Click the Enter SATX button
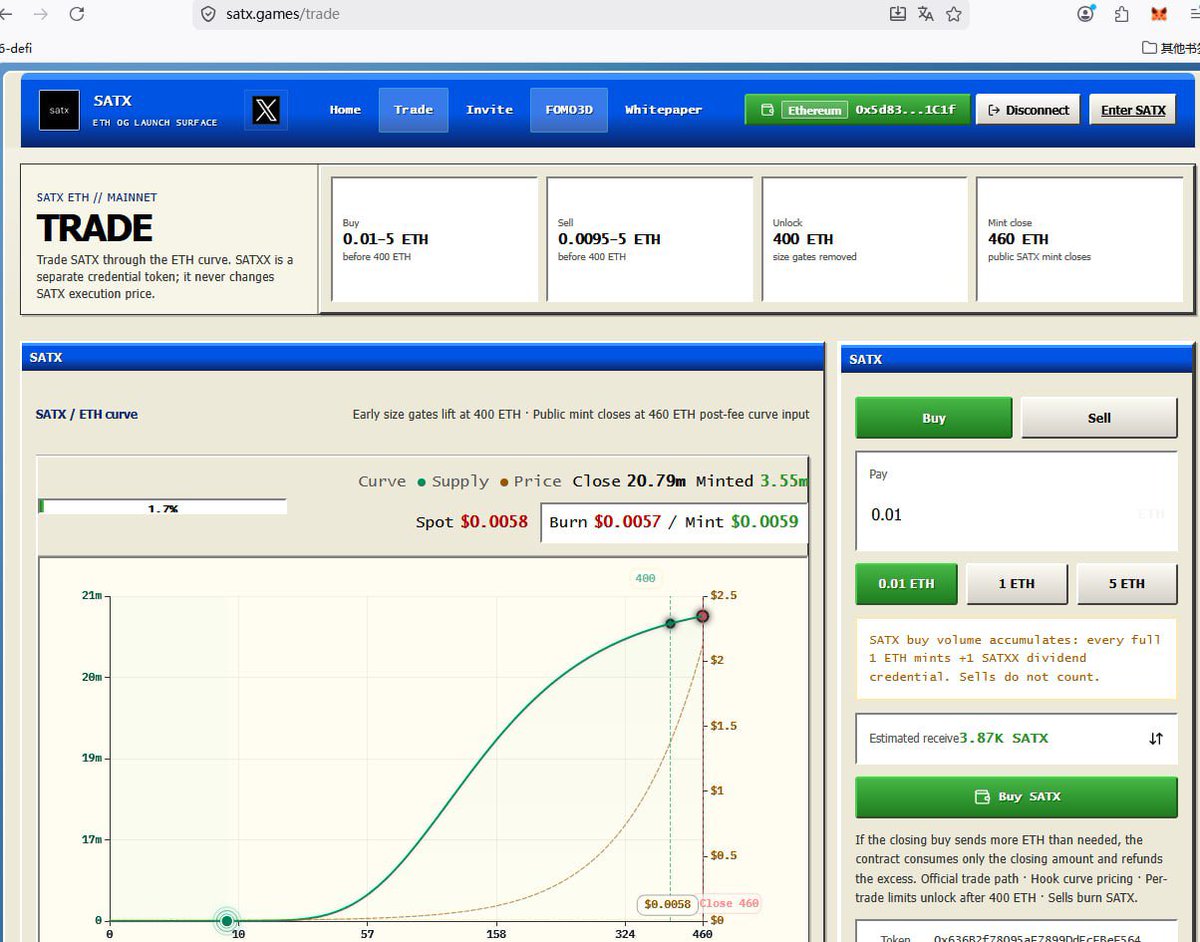Screen dimensions: 1200x942 pos(1133,110)
